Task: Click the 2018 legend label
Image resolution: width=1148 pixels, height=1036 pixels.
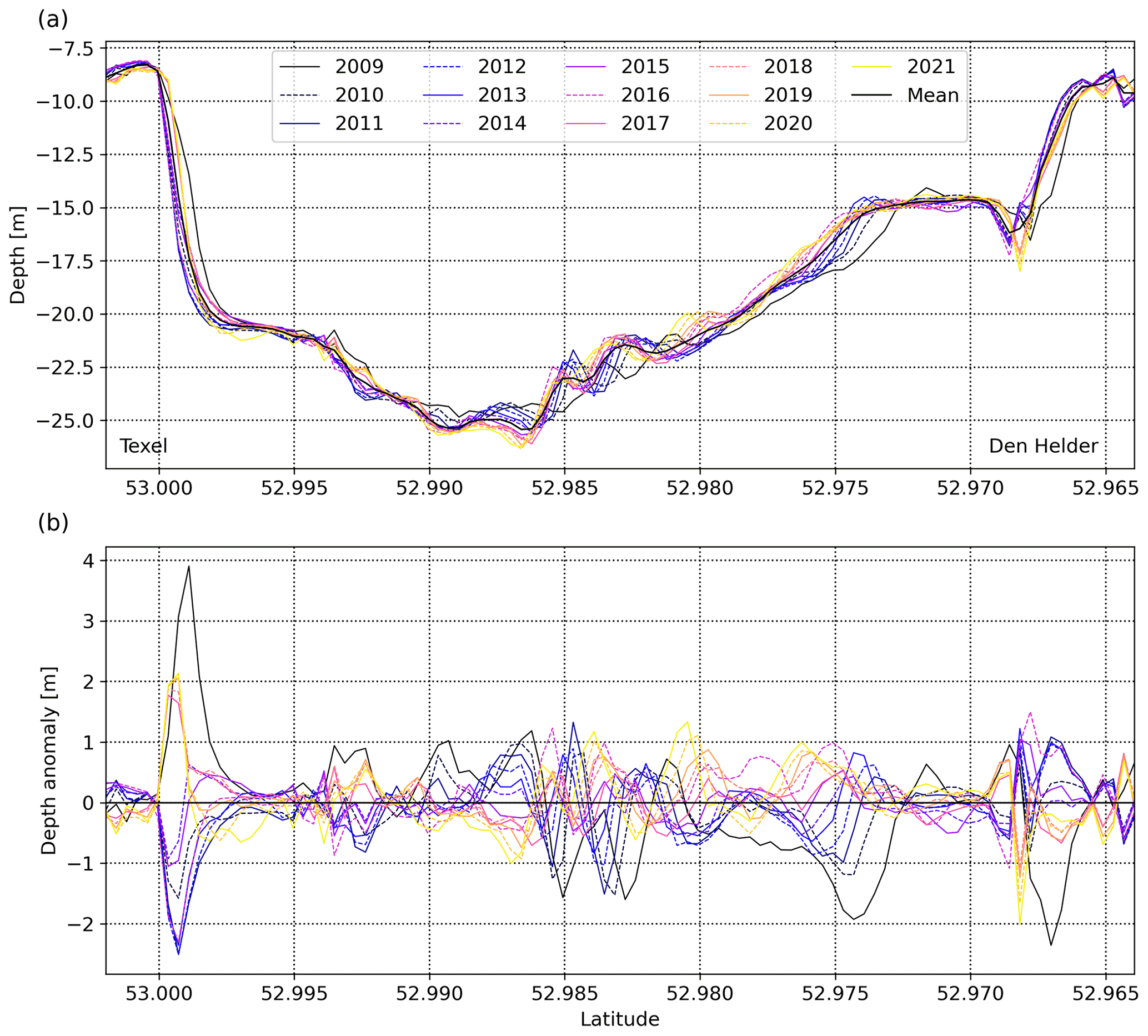Action: (788, 67)
